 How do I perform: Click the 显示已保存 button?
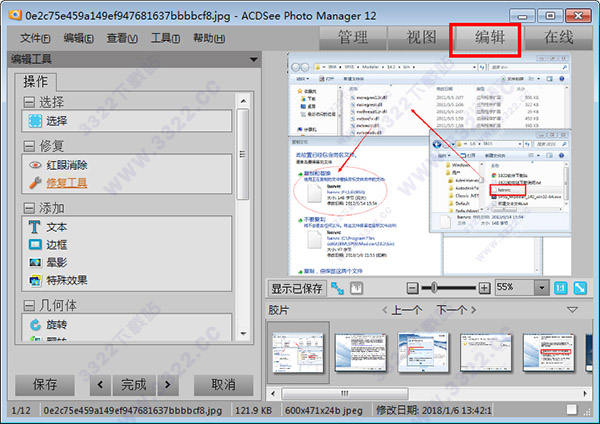point(297,289)
